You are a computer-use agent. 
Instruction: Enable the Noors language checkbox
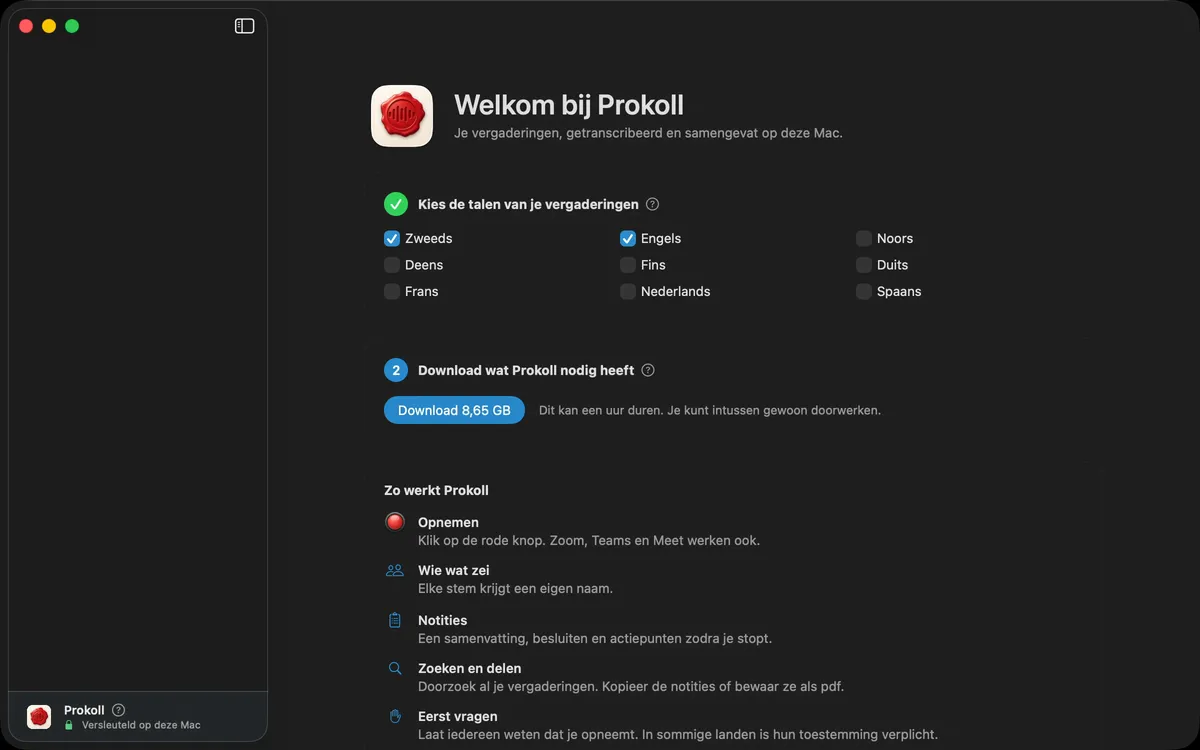coord(864,239)
